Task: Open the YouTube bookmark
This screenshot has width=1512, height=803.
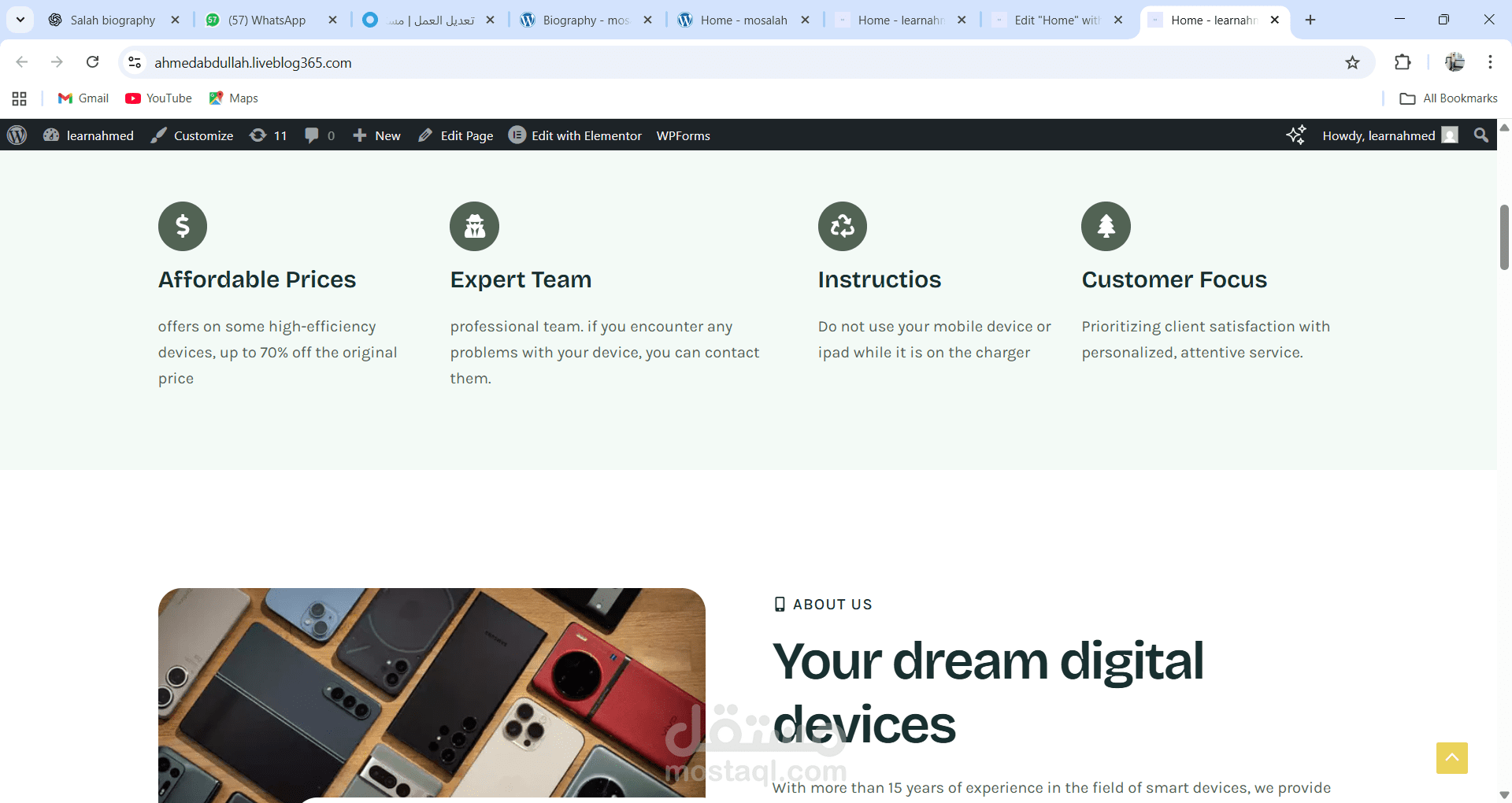Action: (158, 98)
